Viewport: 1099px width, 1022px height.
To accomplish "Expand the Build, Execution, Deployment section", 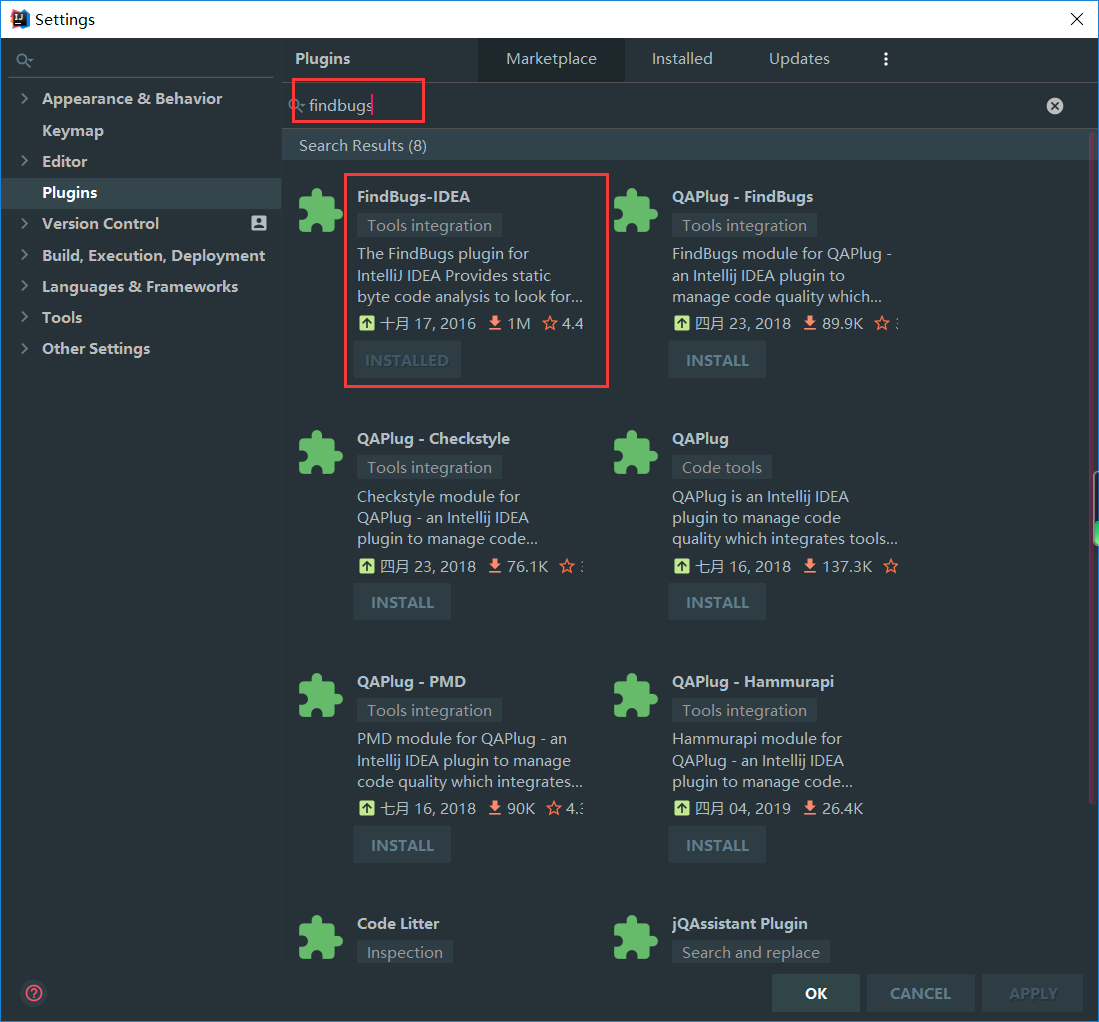I will 24,256.
